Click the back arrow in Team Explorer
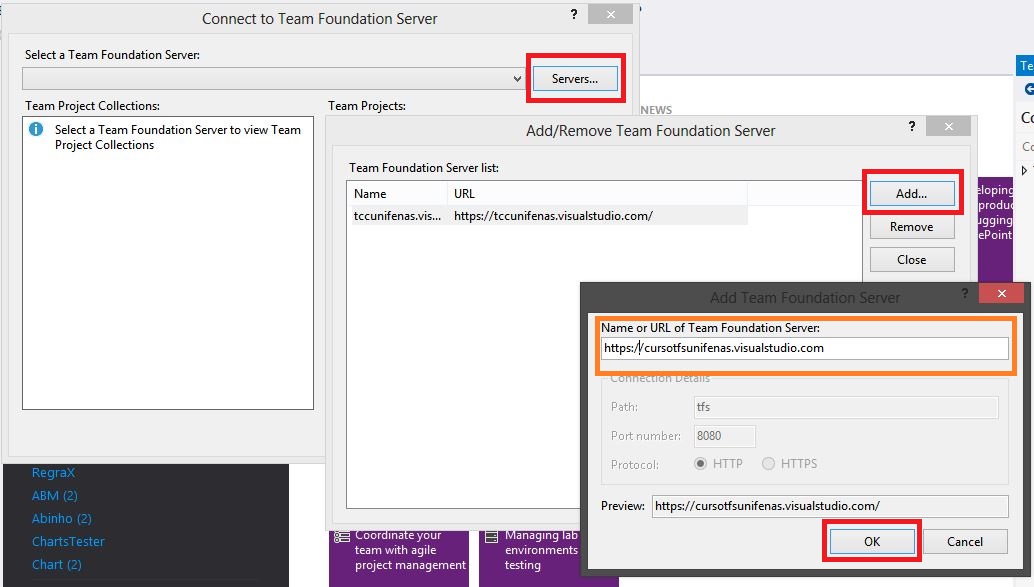Screen dimensions: 1034x587 coord(1029,89)
